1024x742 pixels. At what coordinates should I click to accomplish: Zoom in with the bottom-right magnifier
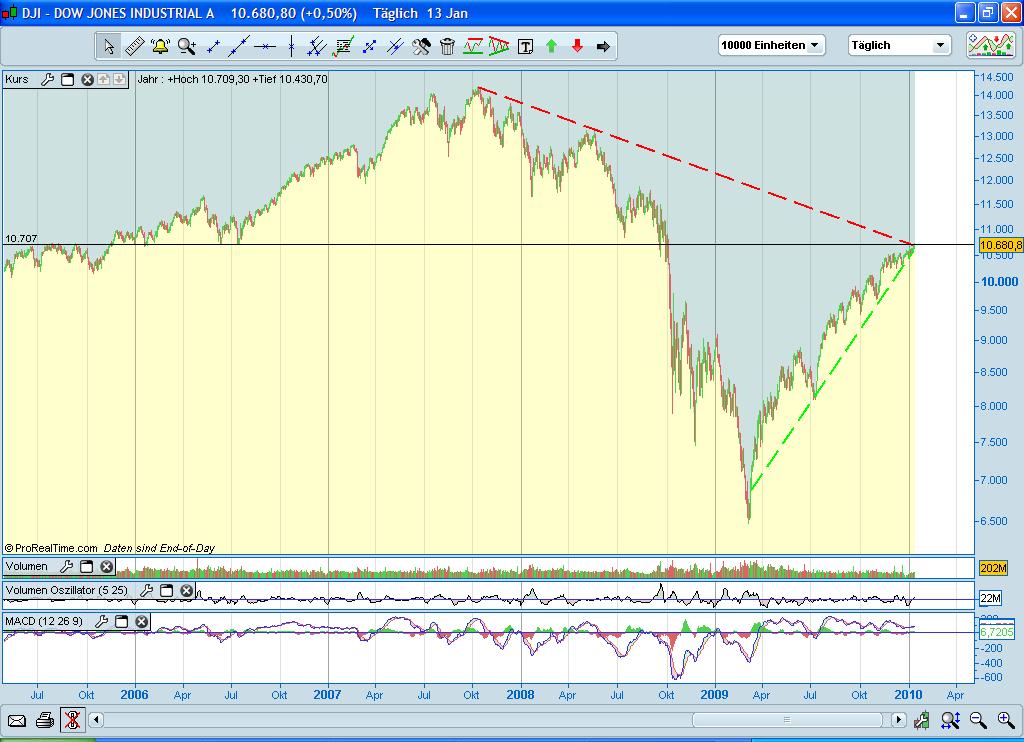(x=1004, y=719)
